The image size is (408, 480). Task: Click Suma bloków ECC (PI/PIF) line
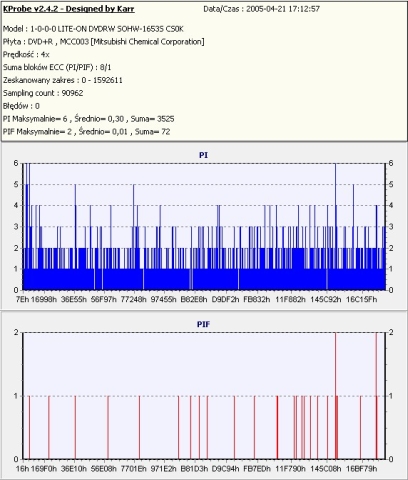tap(57, 68)
